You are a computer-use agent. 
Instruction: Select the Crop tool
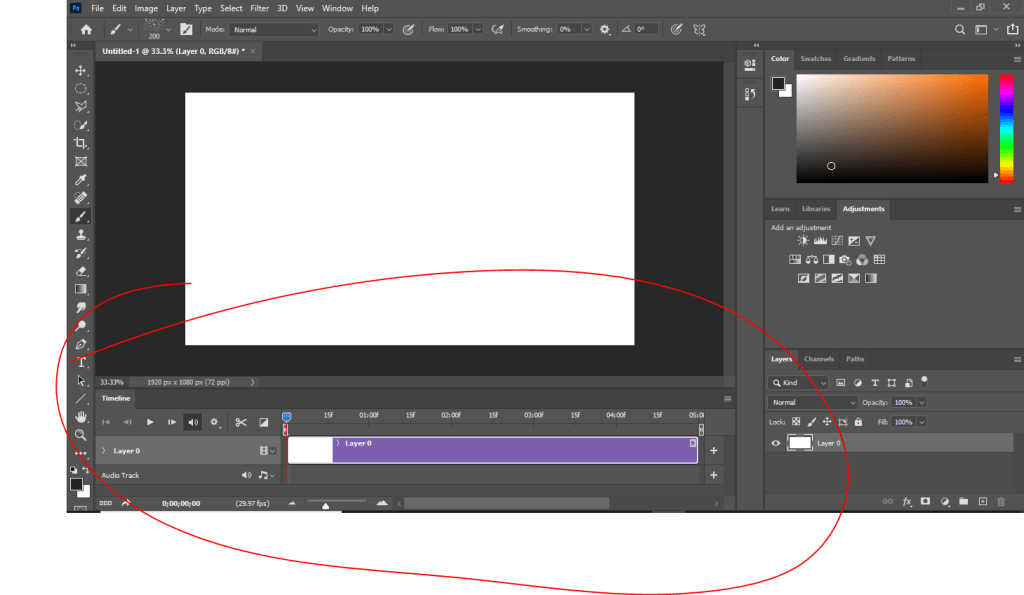tap(81, 144)
